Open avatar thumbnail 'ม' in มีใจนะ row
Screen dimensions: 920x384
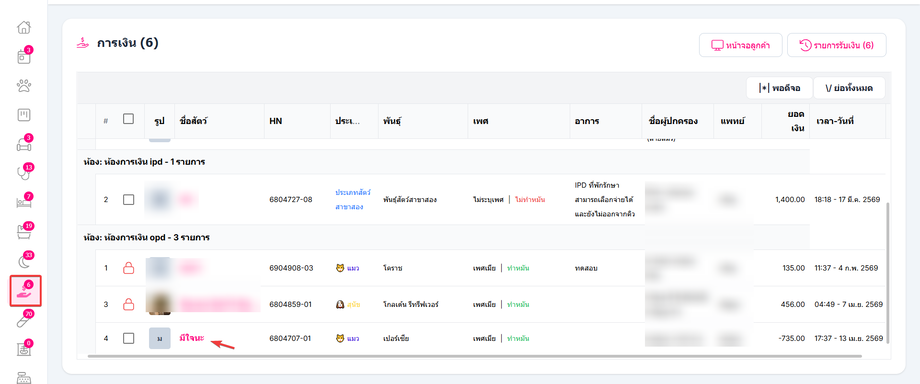160,338
